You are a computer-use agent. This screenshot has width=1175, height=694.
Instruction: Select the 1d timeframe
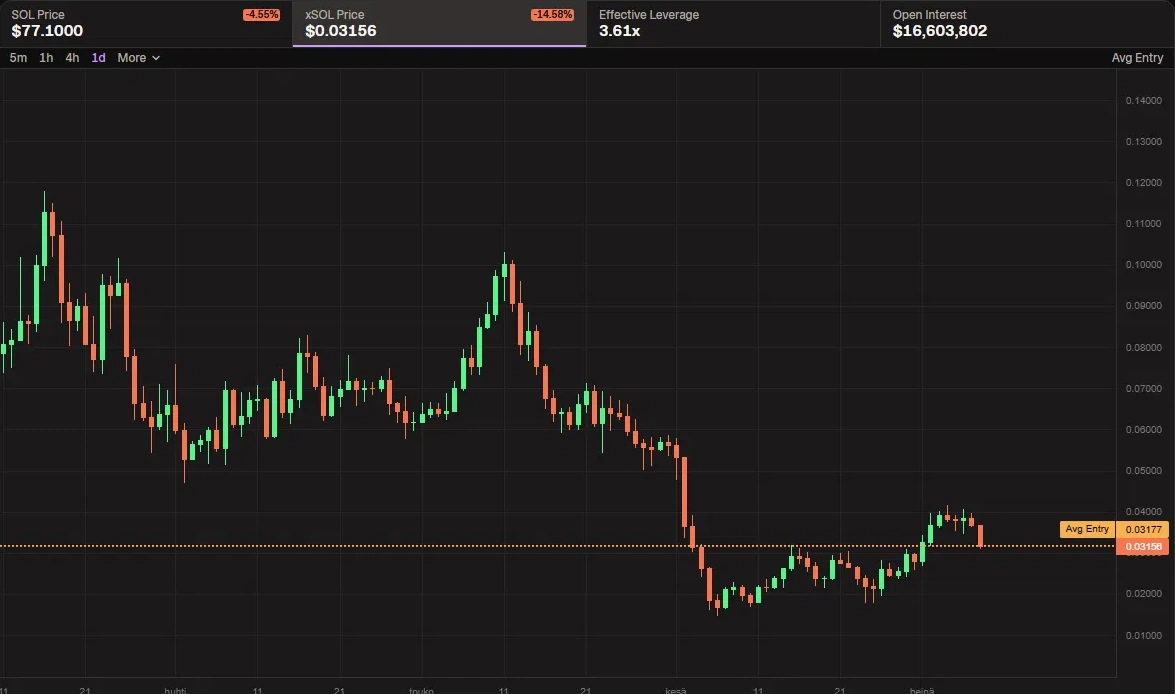[x=98, y=58]
